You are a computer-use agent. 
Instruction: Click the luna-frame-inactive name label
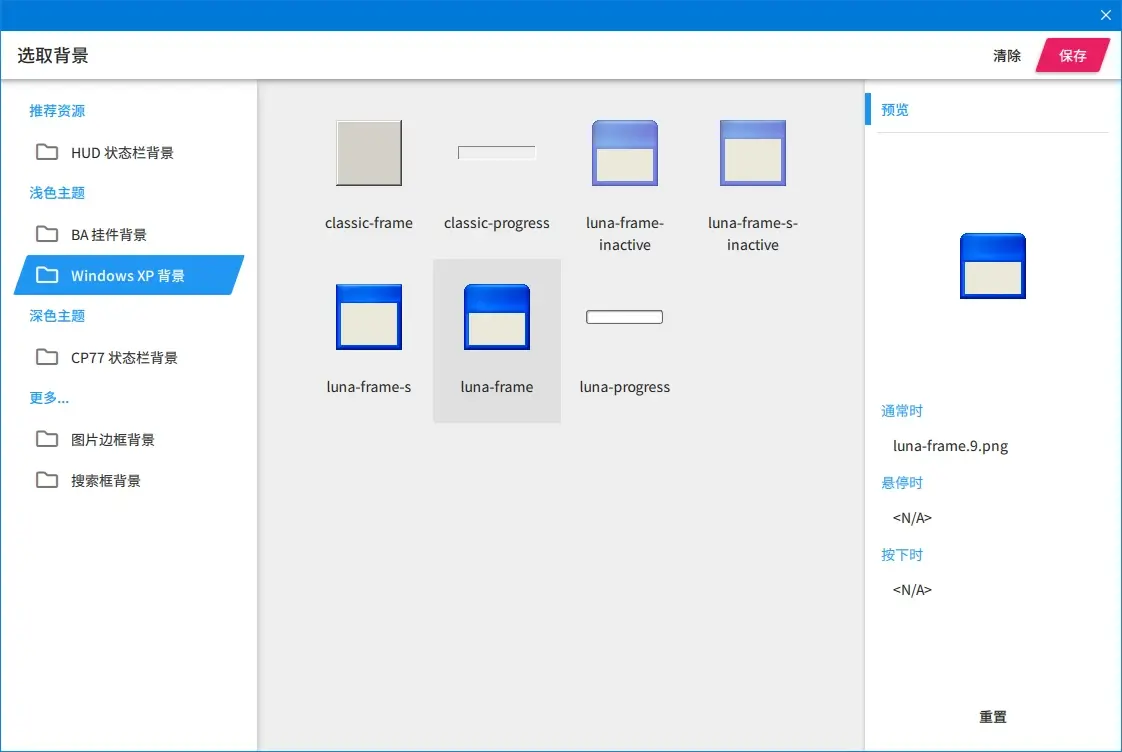(625, 234)
